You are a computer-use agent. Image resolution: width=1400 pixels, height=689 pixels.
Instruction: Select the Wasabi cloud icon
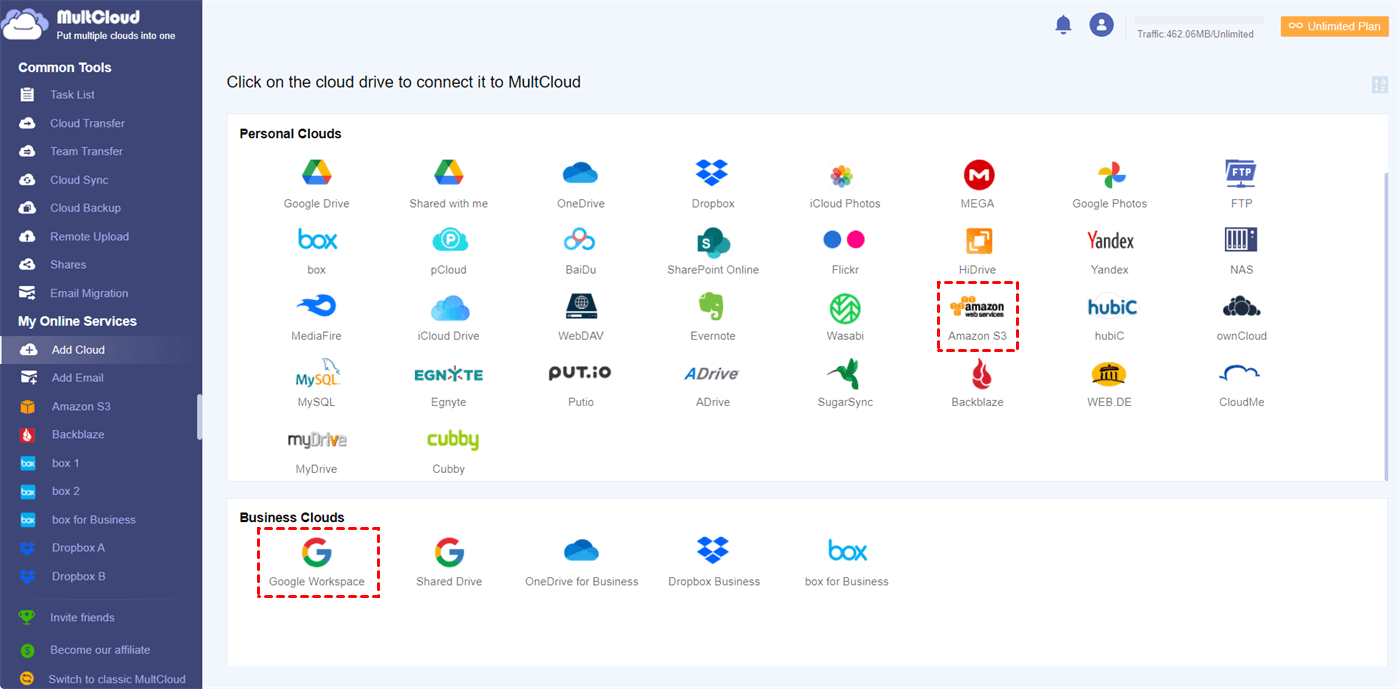(845, 308)
